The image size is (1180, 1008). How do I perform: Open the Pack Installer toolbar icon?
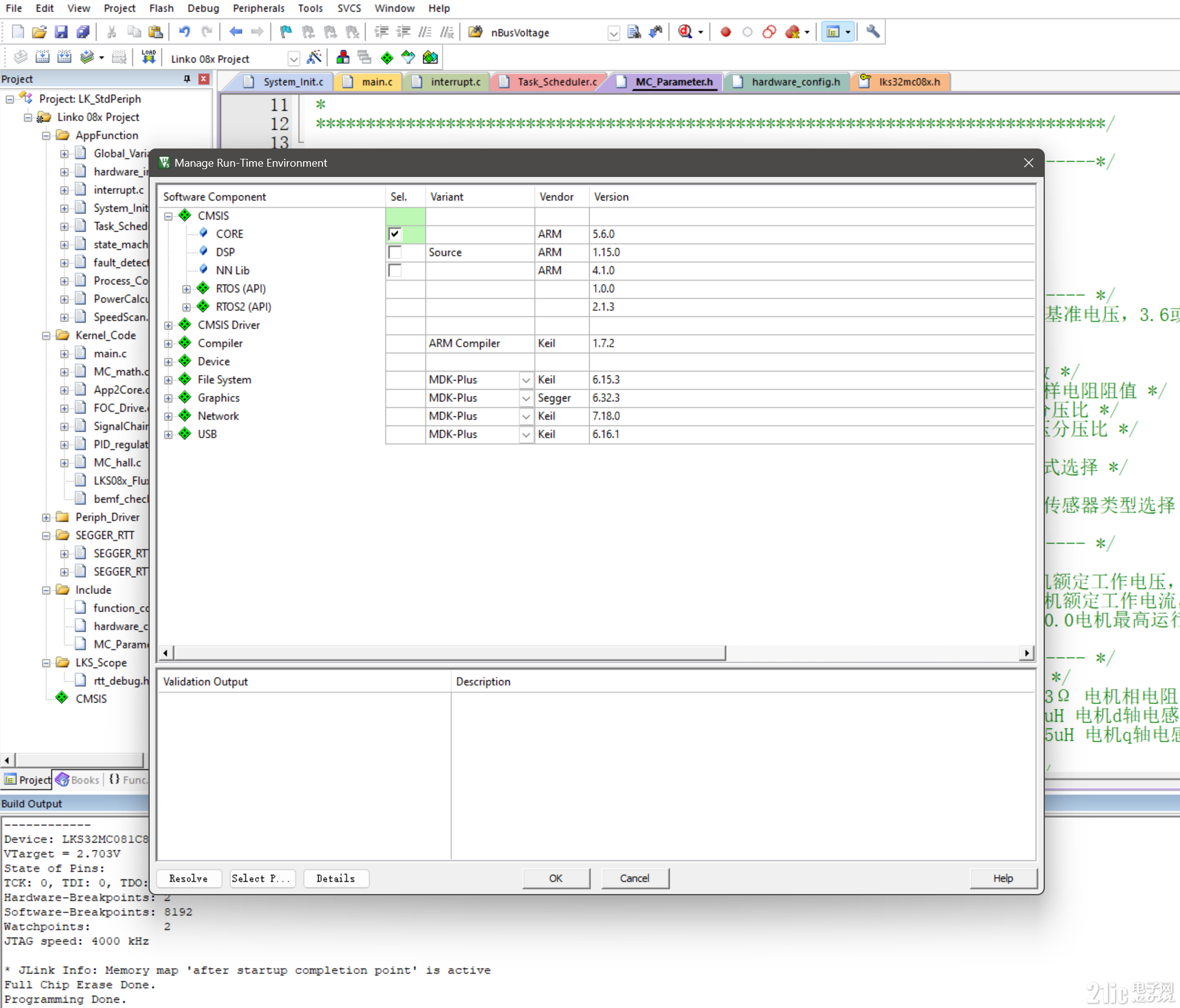(x=430, y=58)
